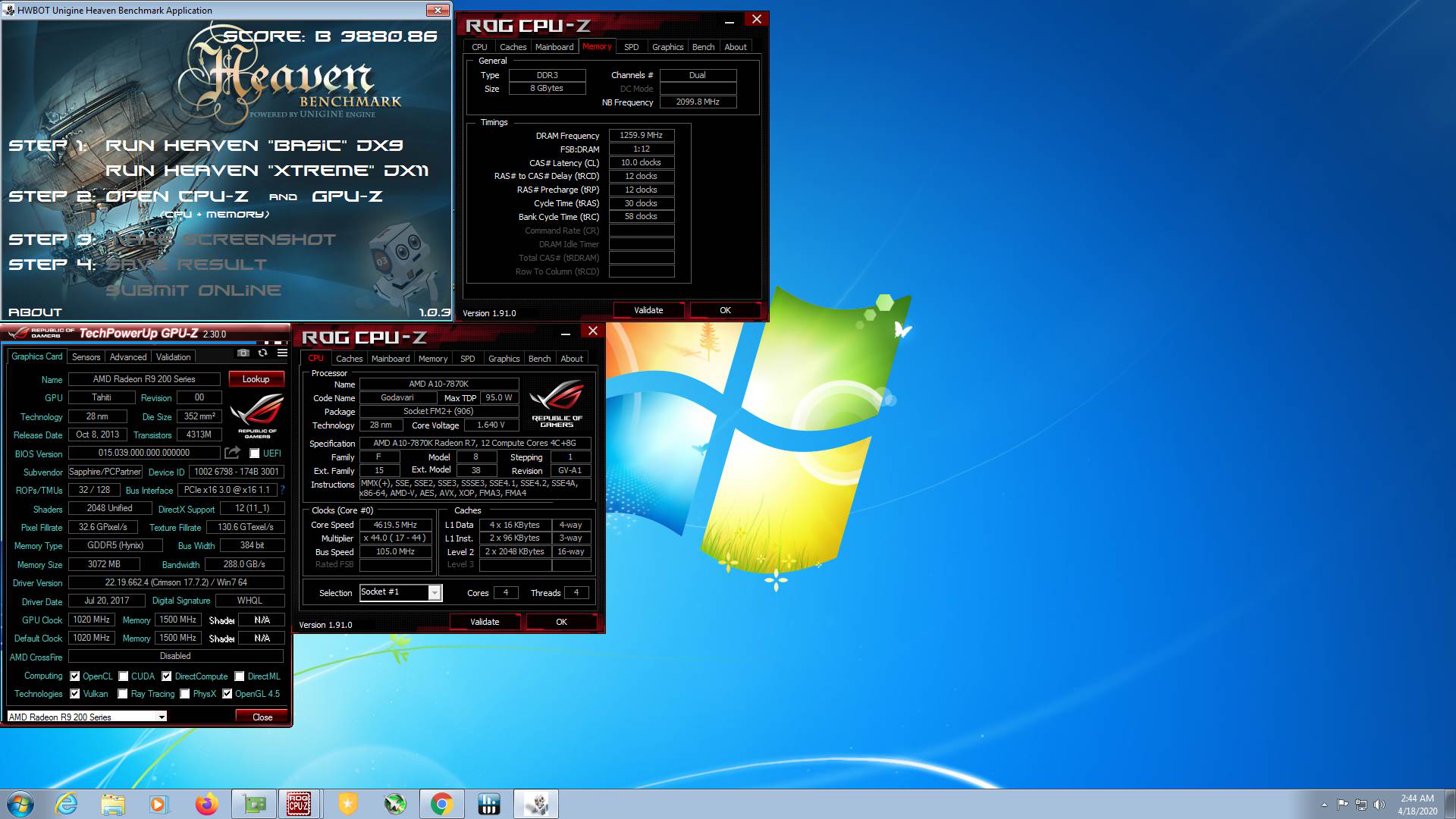
Task: Toggle the UEFI checkbox in GPU-Z
Action: coord(255,453)
